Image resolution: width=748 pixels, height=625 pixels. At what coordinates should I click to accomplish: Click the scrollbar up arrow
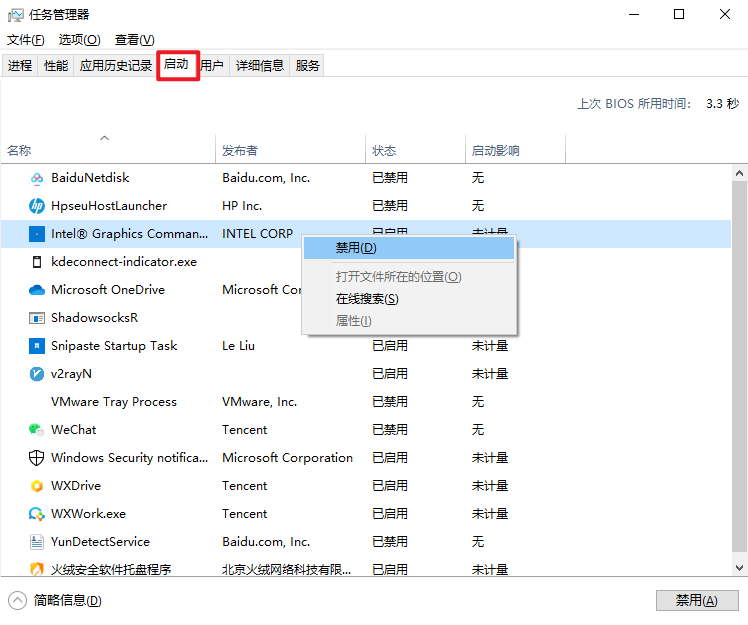coord(739,173)
